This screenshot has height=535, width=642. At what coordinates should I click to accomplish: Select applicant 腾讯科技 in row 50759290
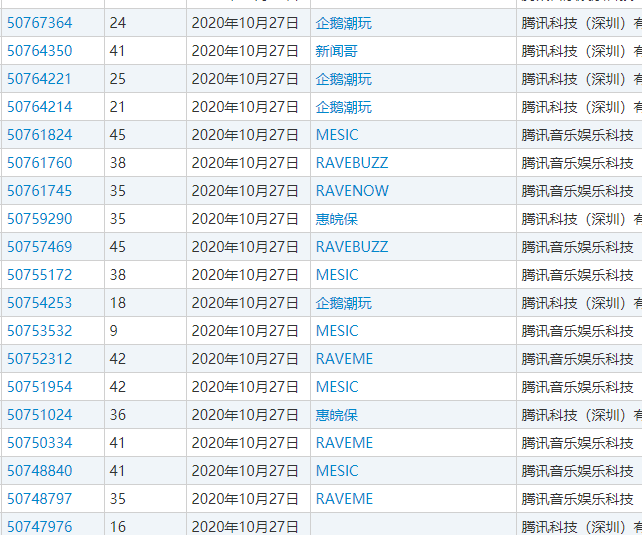[x=579, y=219]
